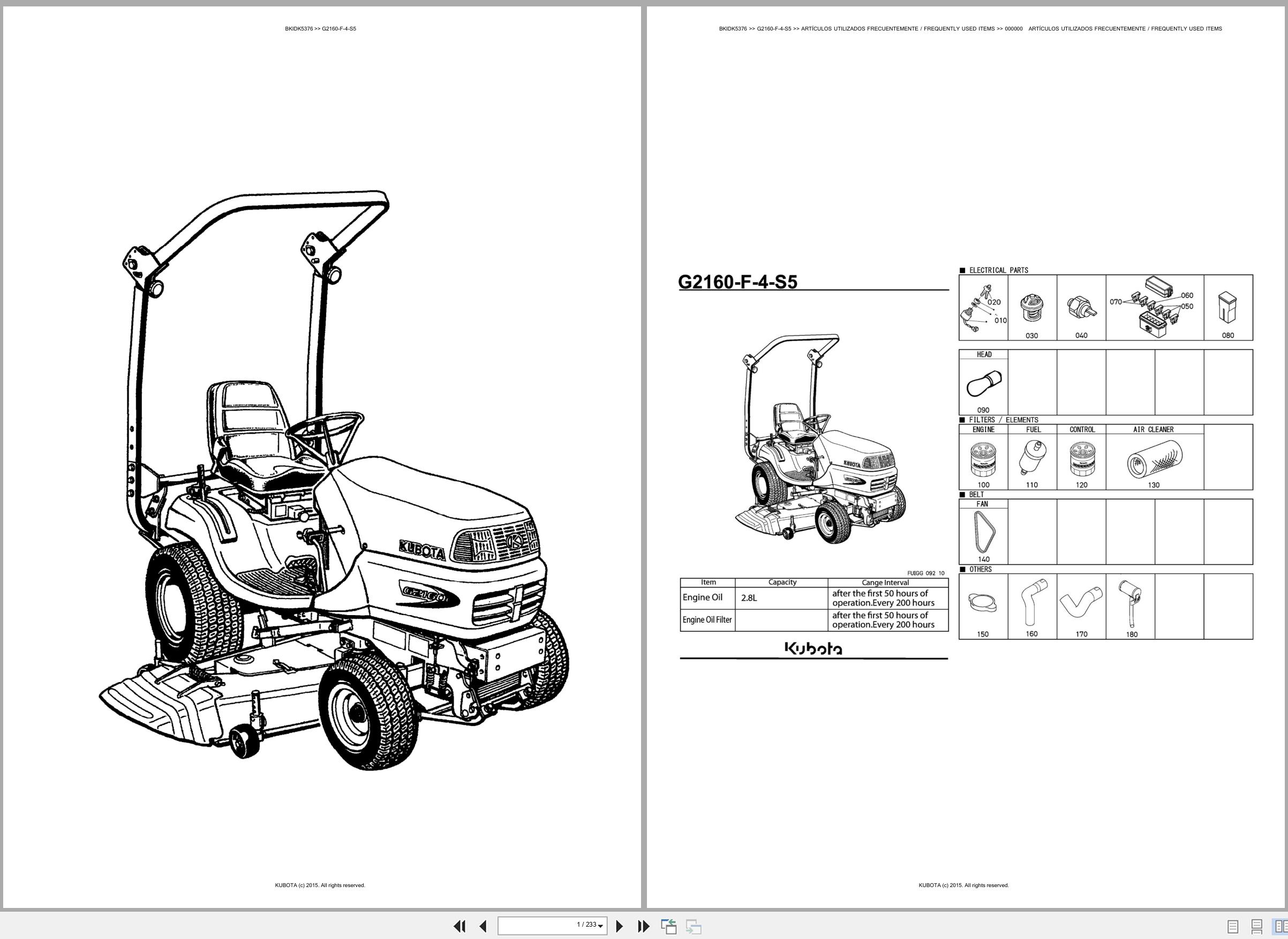Click the FUIGG 092 10 figure code
Image resolution: width=1288 pixels, height=939 pixels.
click(x=926, y=573)
